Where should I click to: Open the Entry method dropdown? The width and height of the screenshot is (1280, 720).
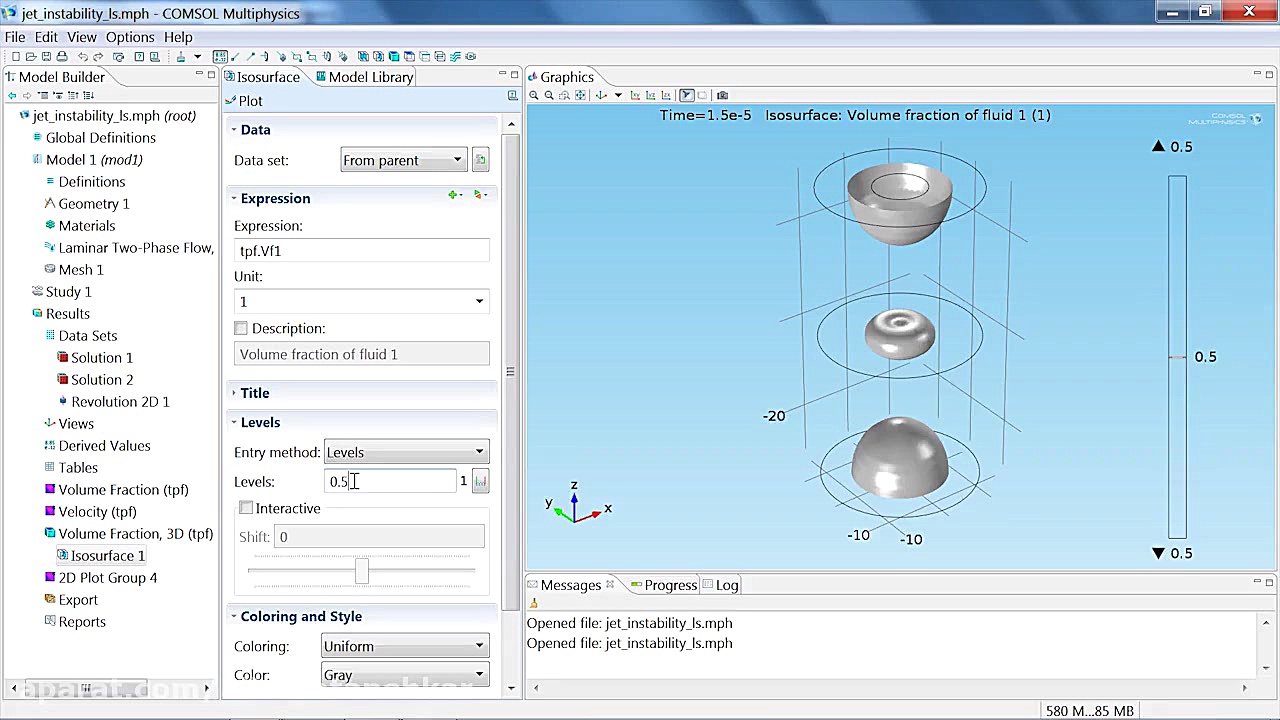405,452
